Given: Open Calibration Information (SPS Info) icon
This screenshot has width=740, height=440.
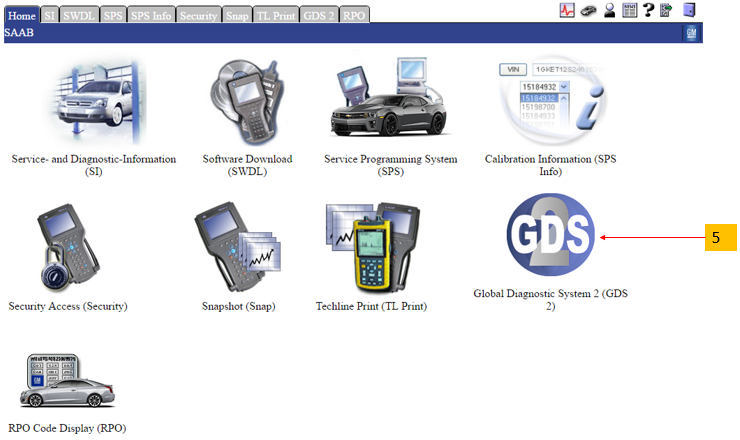Looking at the screenshot, I should tap(551, 100).
